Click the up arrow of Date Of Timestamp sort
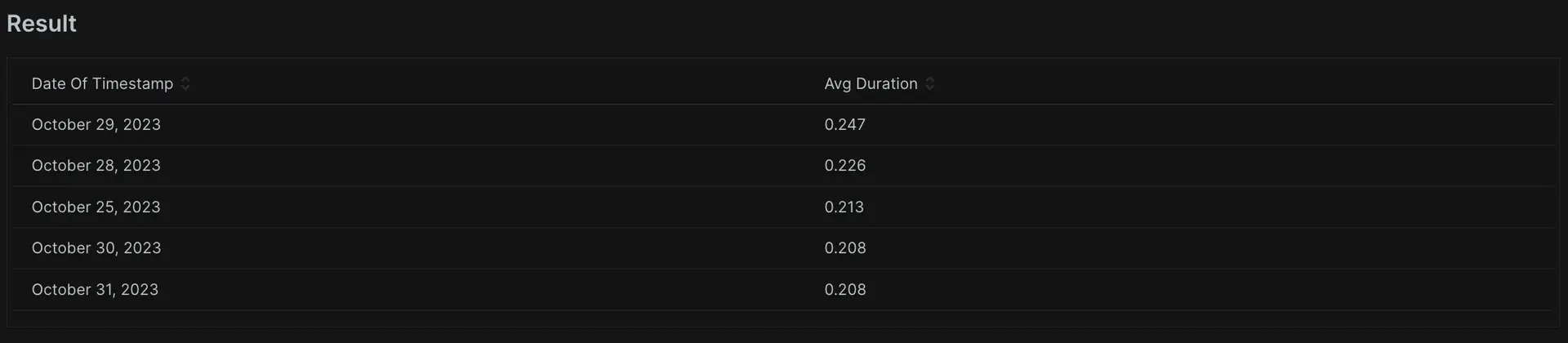Viewport: 1568px width, 343px height. (x=185, y=79)
